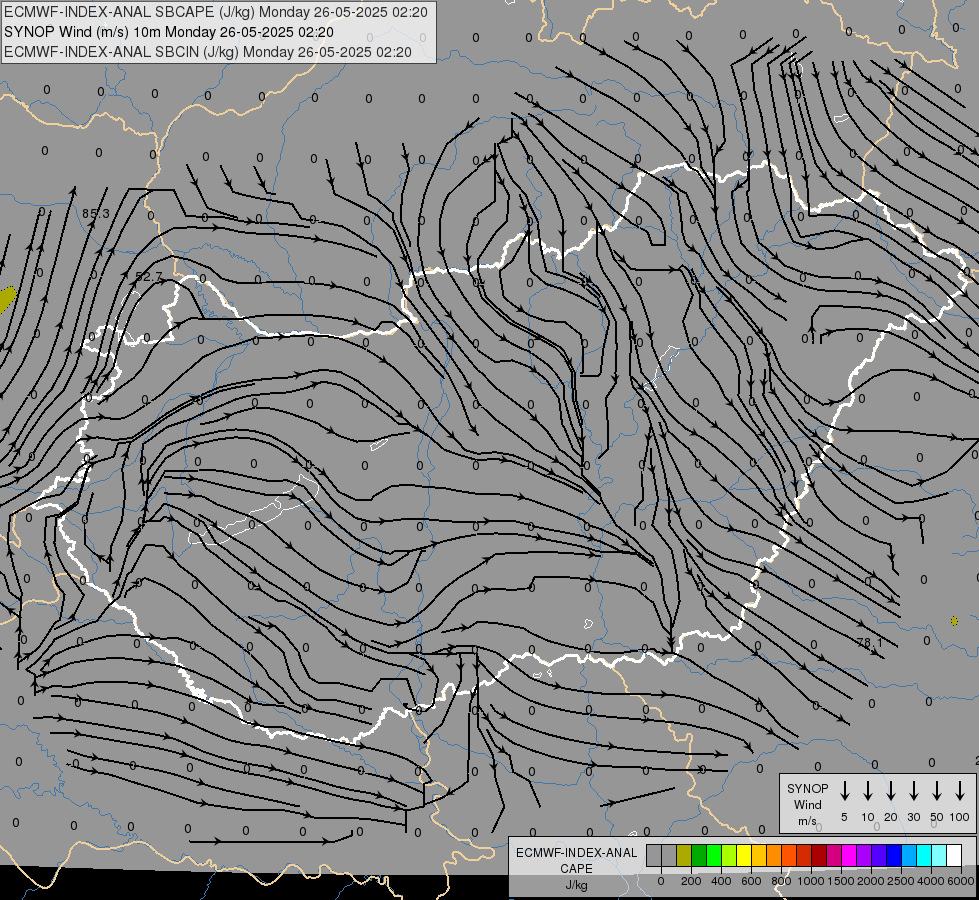Click the wind arrow labeled 5 in legend
979x900 pixels.
click(x=844, y=791)
